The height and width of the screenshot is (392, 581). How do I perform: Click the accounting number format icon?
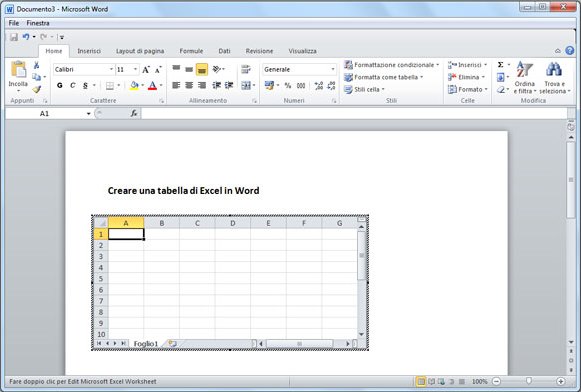click(x=269, y=86)
